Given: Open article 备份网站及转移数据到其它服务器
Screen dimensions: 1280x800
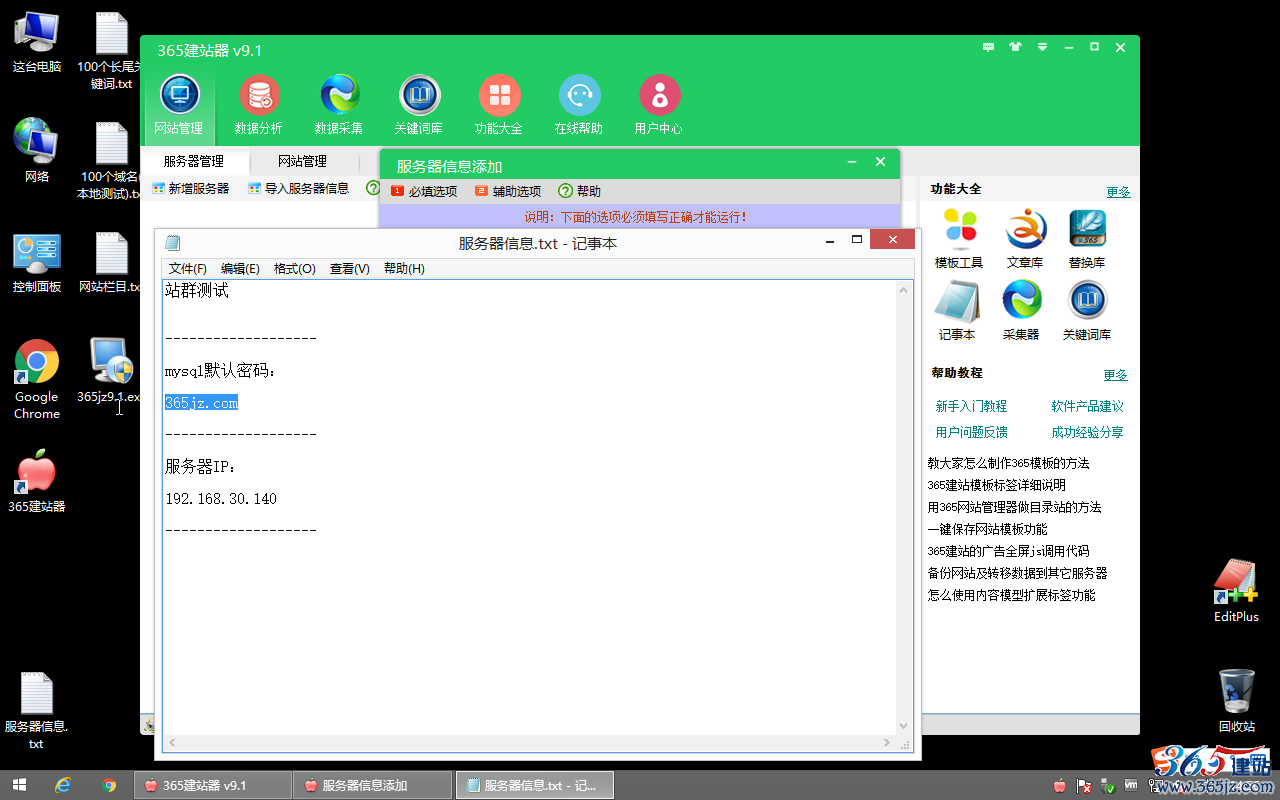Looking at the screenshot, I should (x=1017, y=573).
